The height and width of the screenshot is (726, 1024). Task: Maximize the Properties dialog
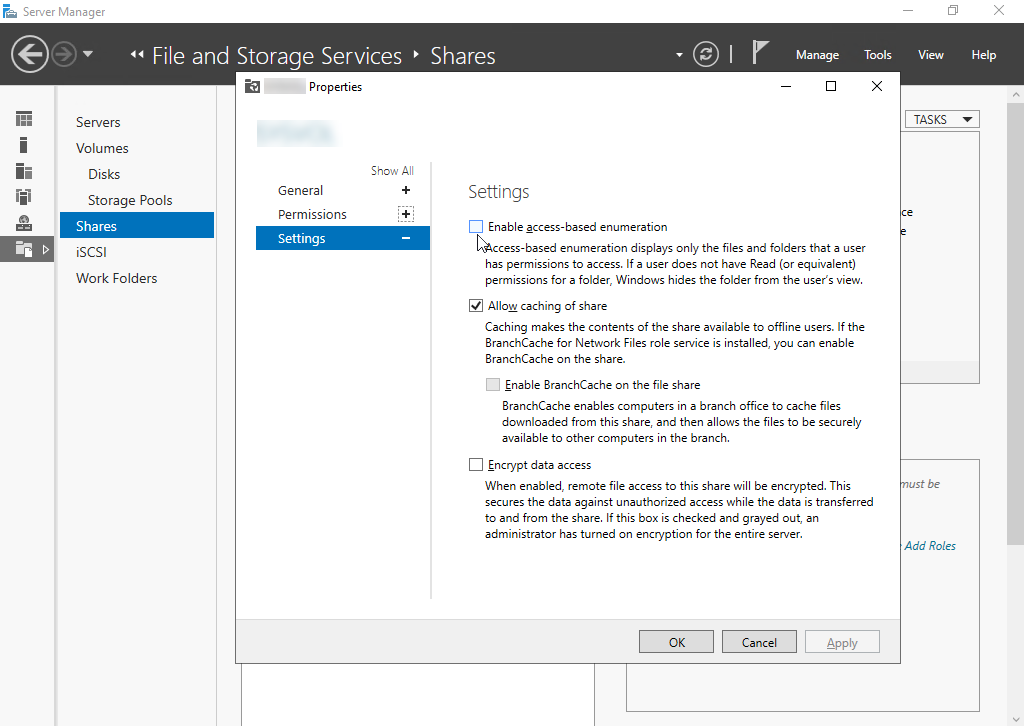[x=831, y=86]
